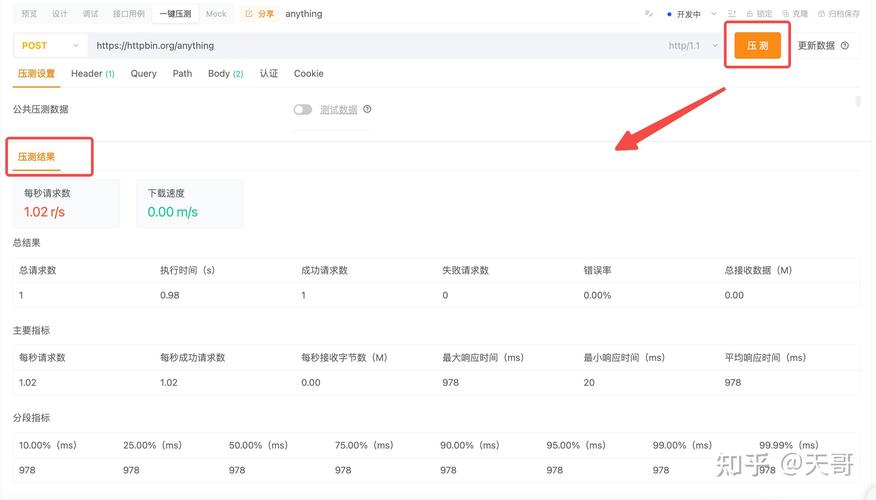Image resolution: width=876 pixels, height=500 pixels.
Task: Open the 接口用例 tab
Action: (129, 13)
